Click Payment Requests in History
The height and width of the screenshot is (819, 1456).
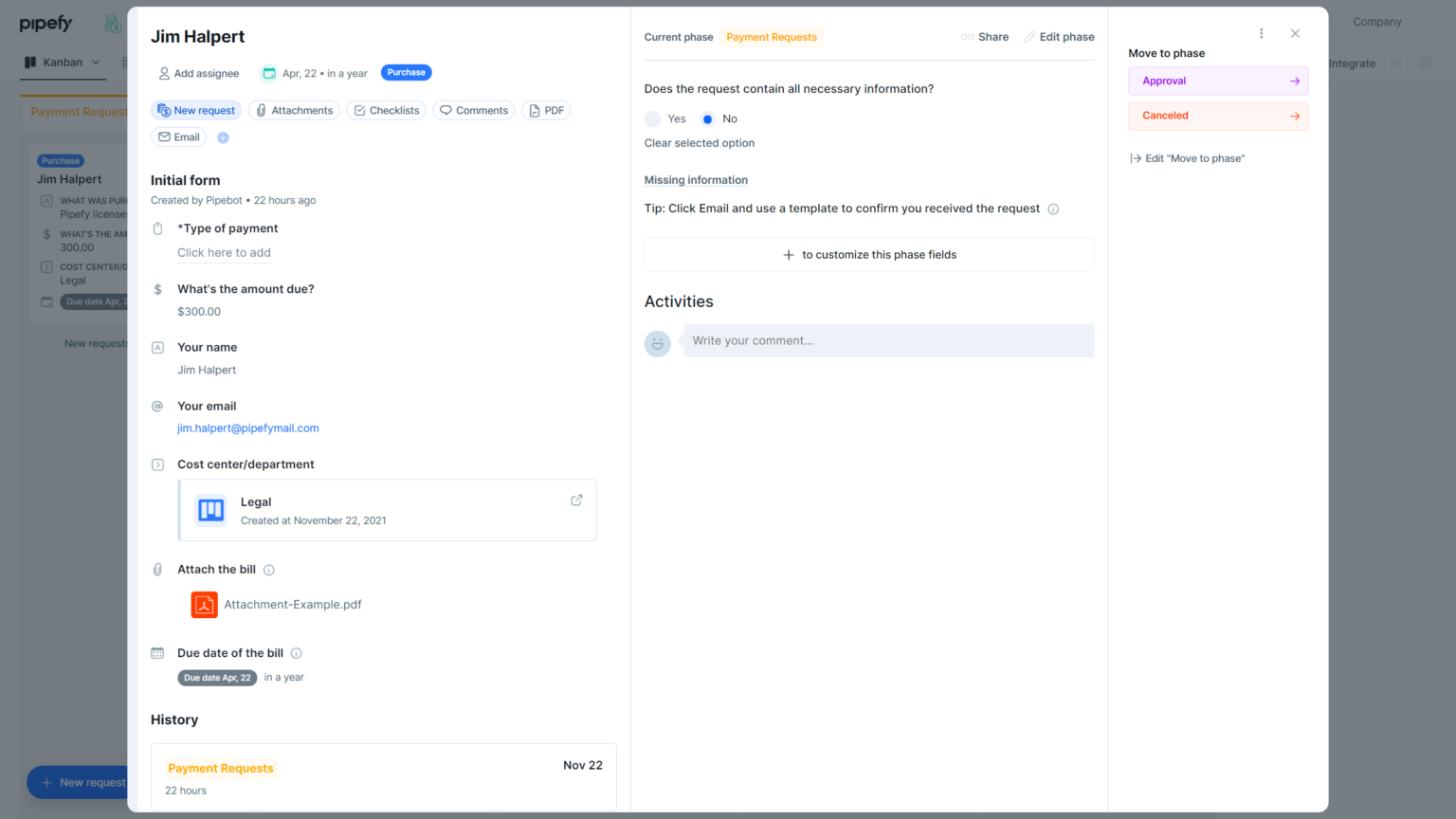tap(221, 769)
